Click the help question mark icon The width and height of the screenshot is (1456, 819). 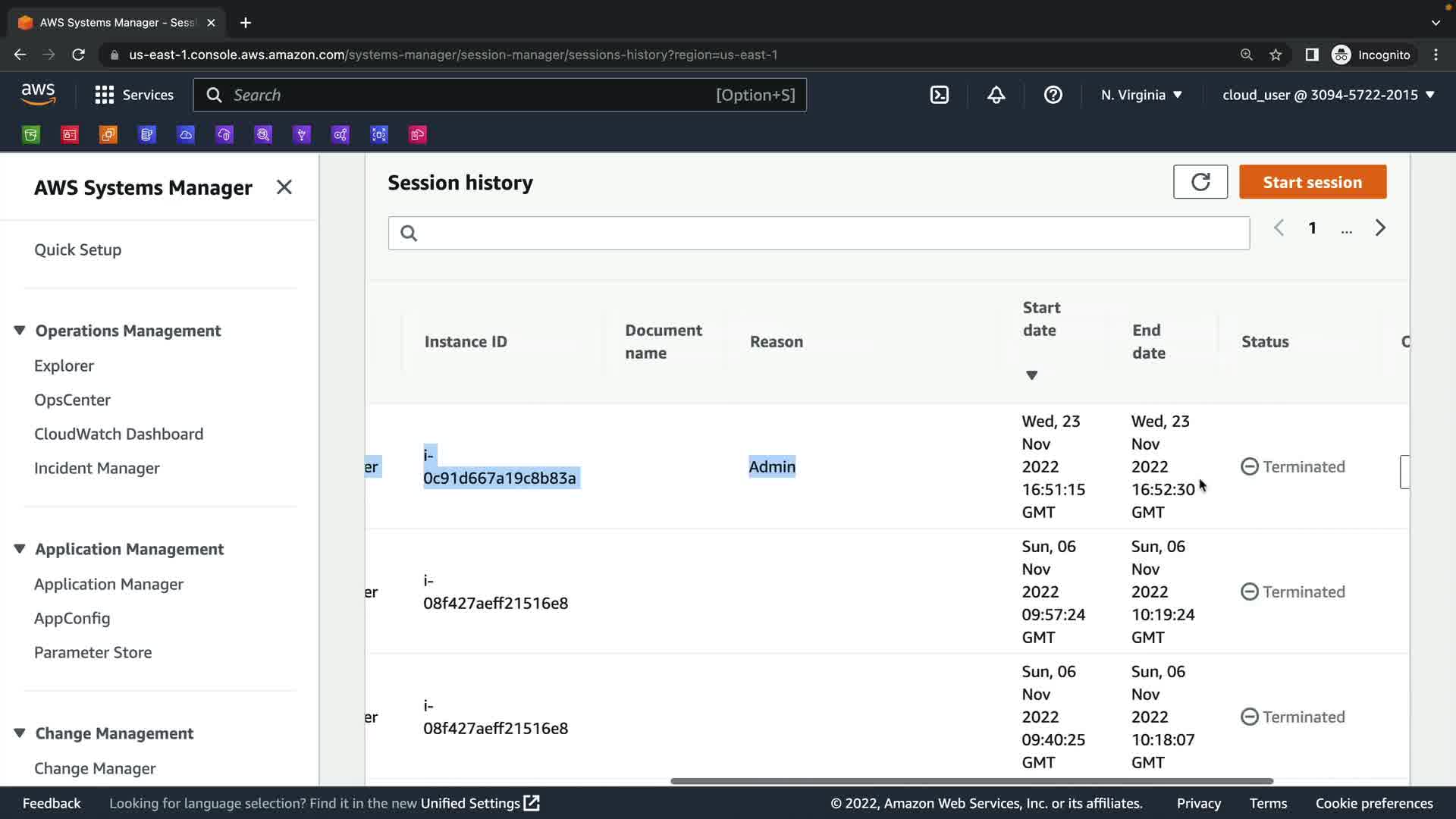pos(1053,95)
